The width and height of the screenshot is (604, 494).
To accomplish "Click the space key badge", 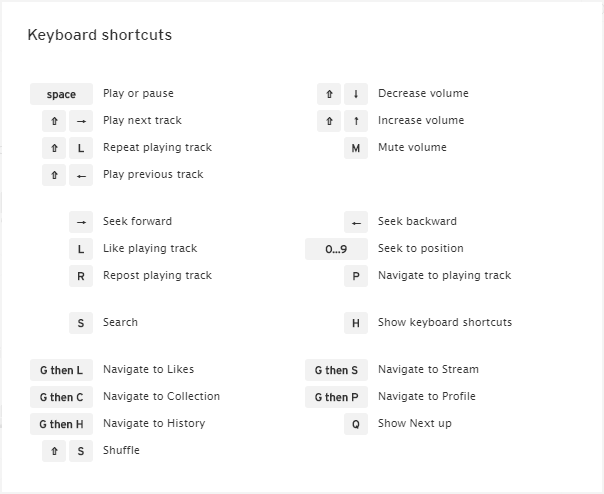I will pos(61,94).
